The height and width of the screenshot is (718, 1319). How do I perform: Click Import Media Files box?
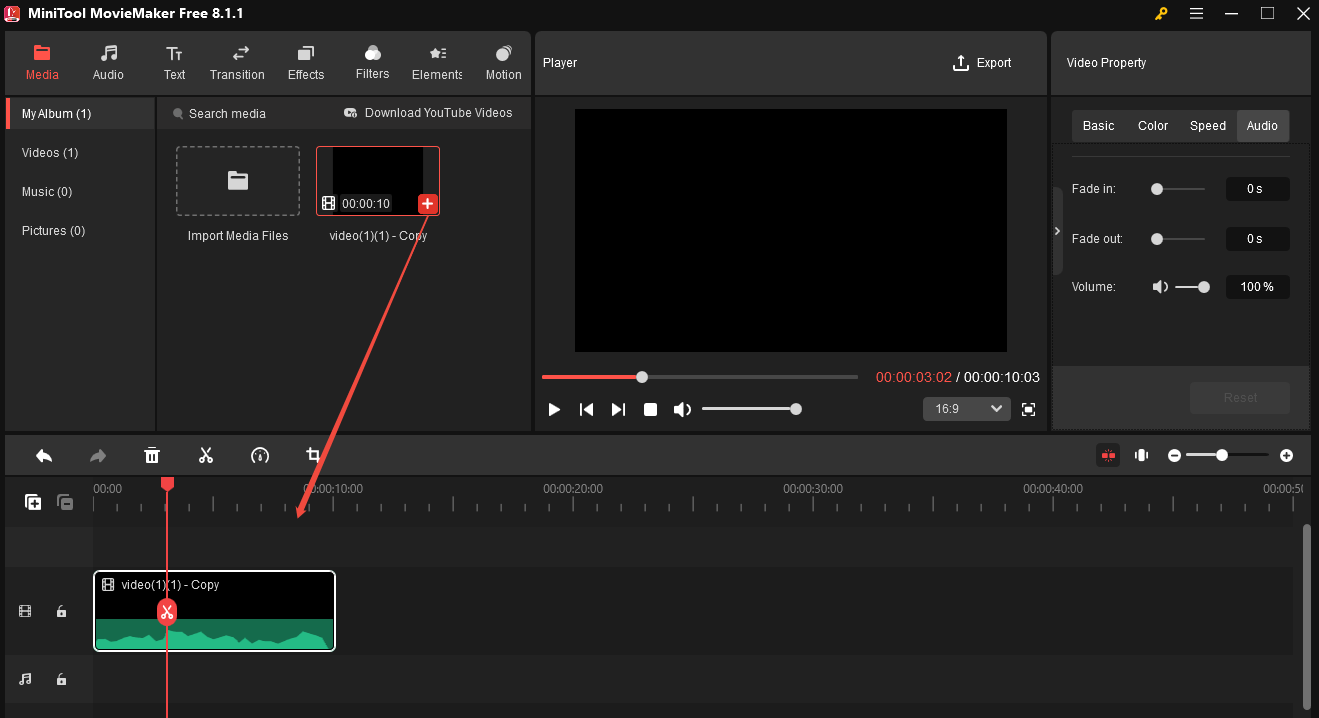[x=238, y=181]
